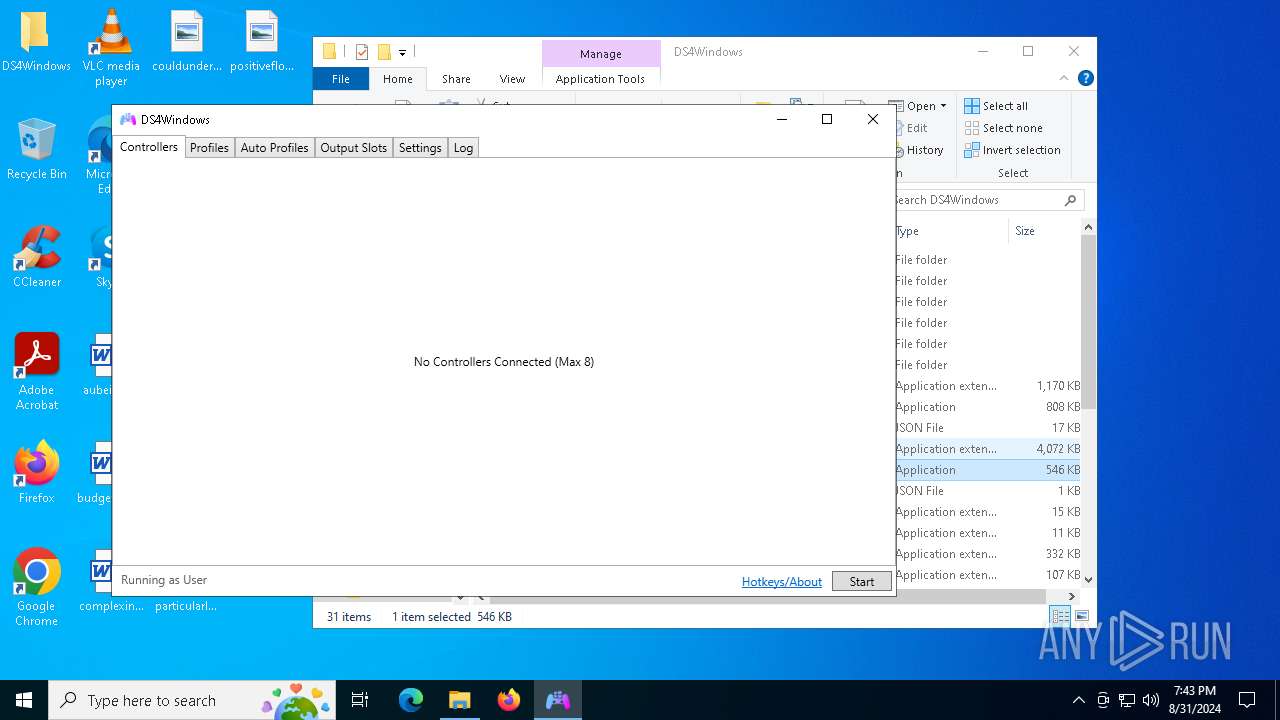Click Explorer quick access Properties checkmark icon
This screenshot has height=720, width=1280.
(362, 52)
